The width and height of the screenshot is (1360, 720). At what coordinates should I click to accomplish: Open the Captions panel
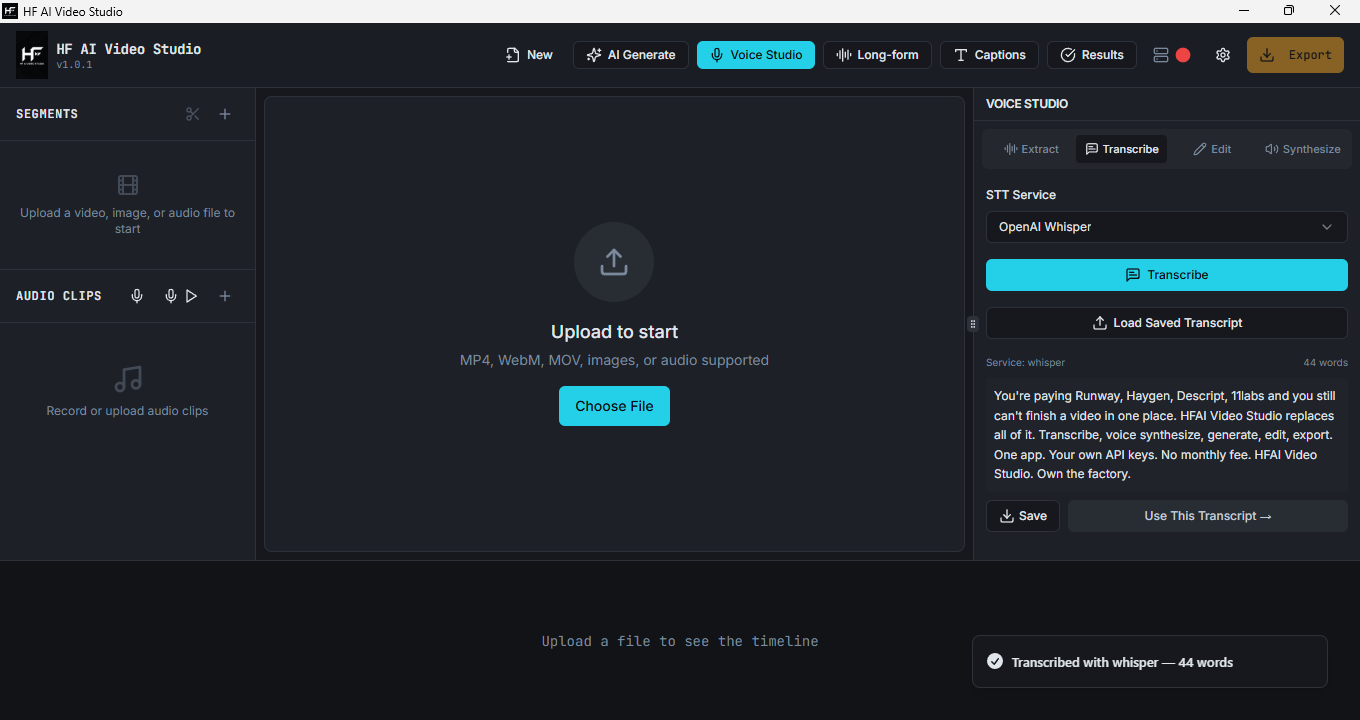(989, 55)
